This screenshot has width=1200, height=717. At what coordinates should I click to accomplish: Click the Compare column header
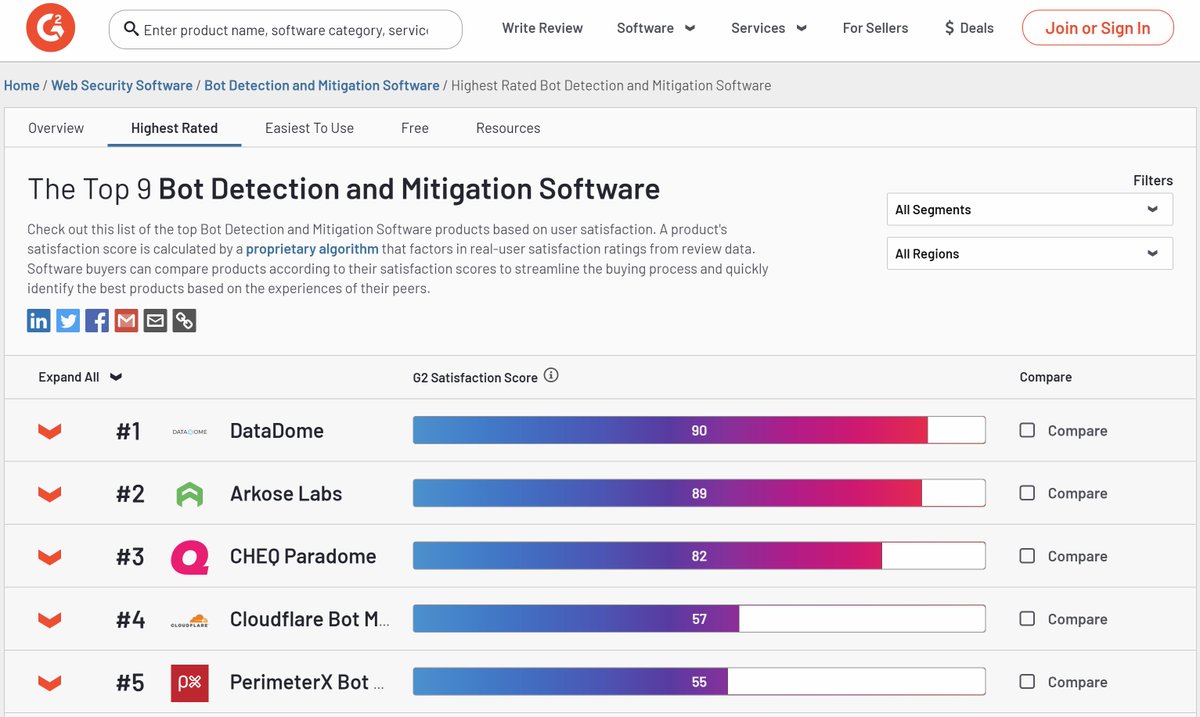click(x=1046, y=377)
